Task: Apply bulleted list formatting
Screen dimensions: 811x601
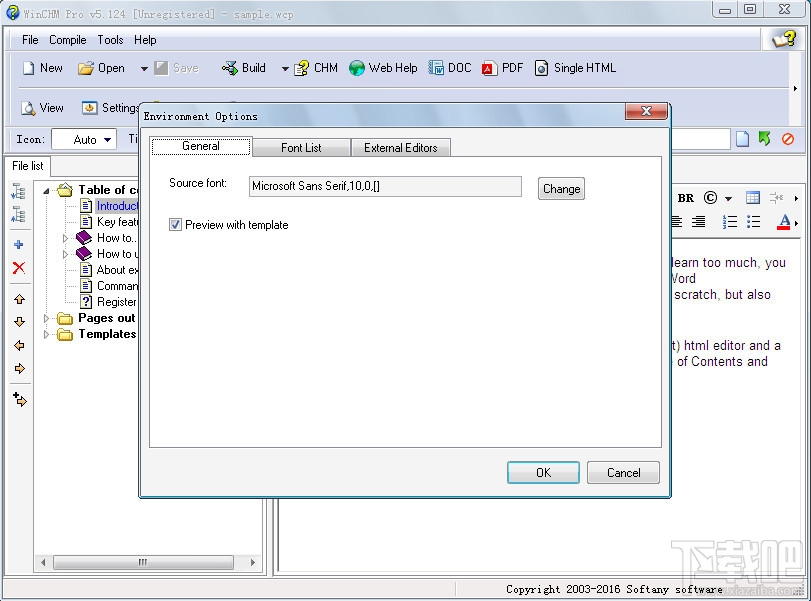Action: tap(754, 222)
